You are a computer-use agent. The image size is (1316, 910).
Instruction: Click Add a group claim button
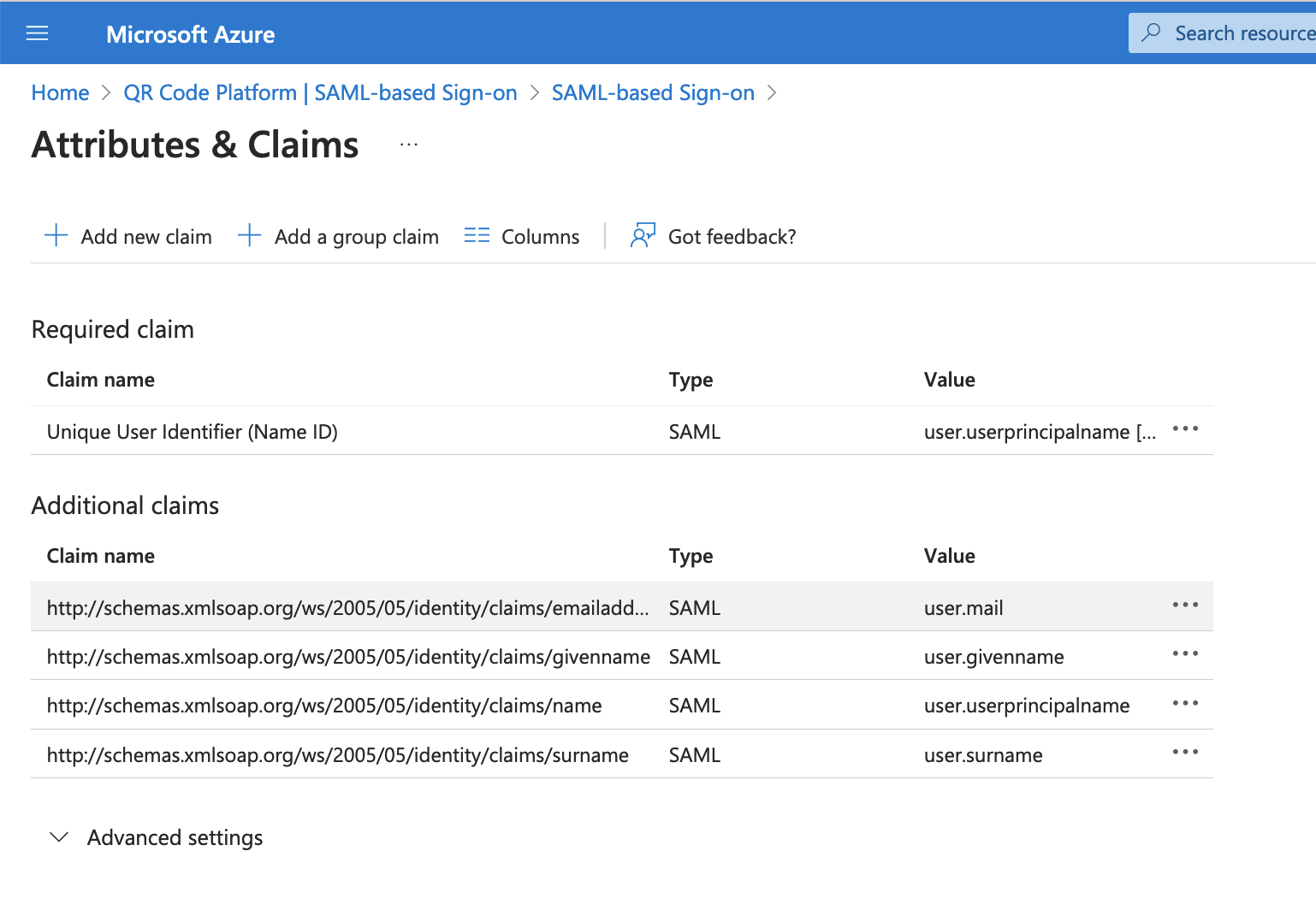[338, 236]
